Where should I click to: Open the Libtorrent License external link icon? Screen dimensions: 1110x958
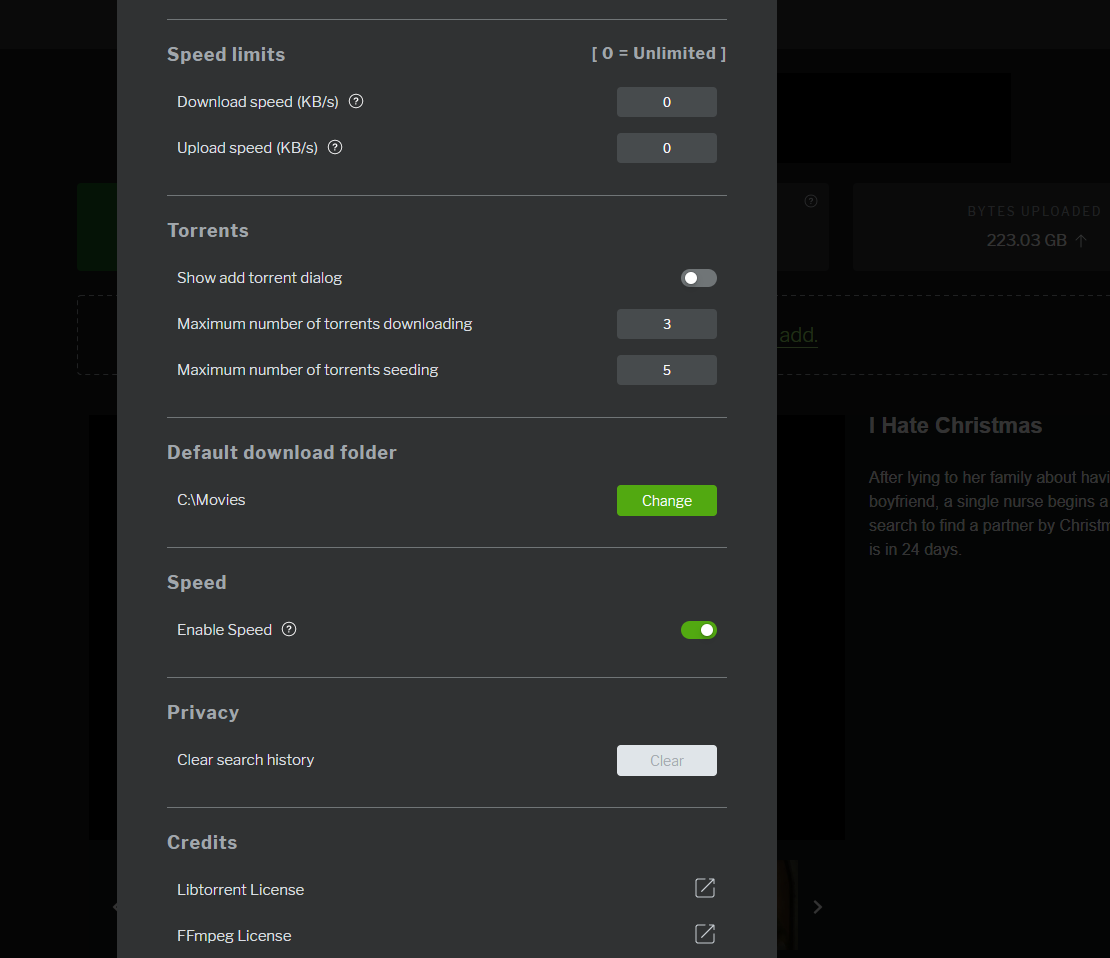tap(704, 888)
